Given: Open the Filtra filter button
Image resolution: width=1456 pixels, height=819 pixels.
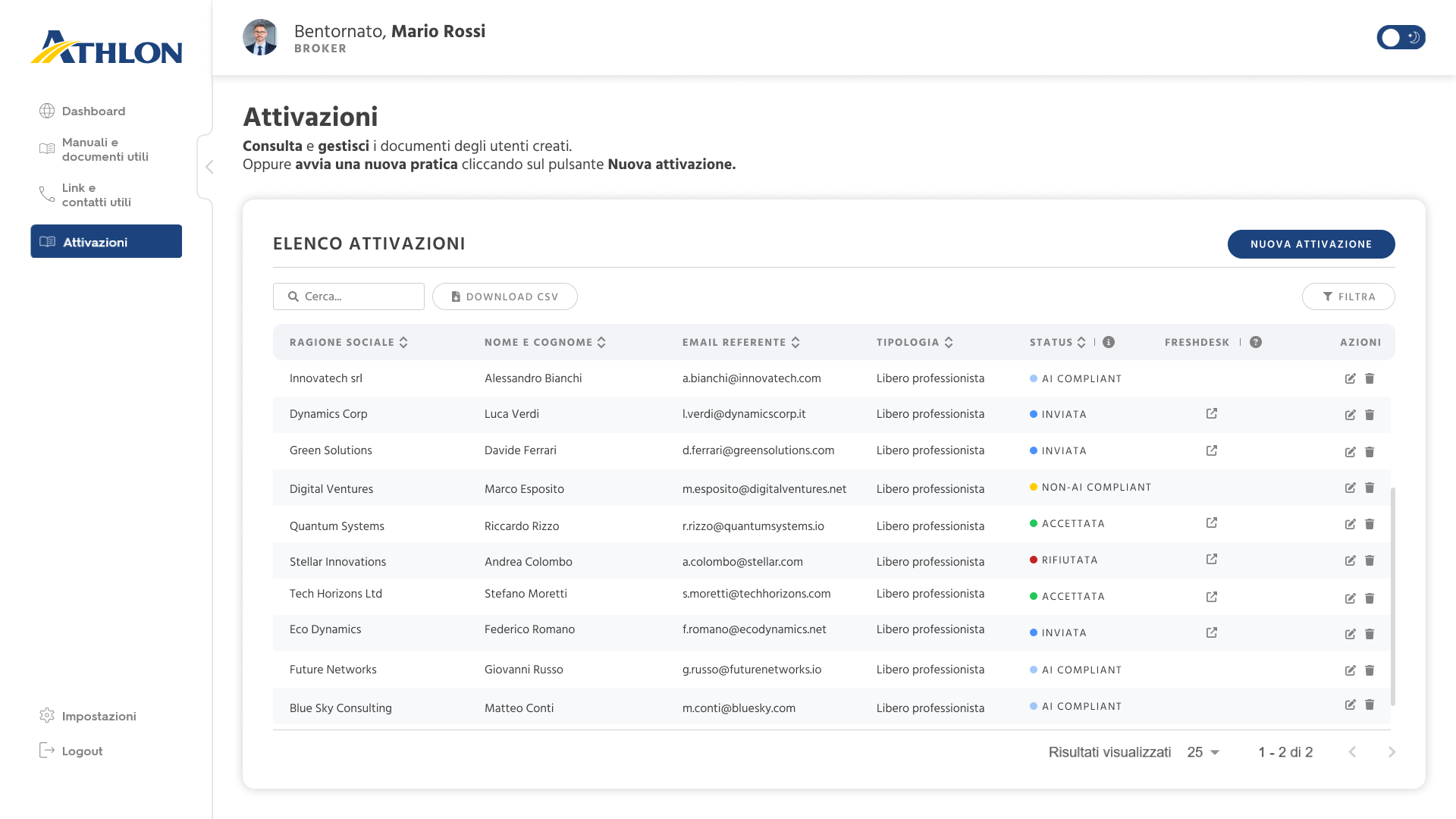Looking at the screenshot, I should tap(1348, 297).
